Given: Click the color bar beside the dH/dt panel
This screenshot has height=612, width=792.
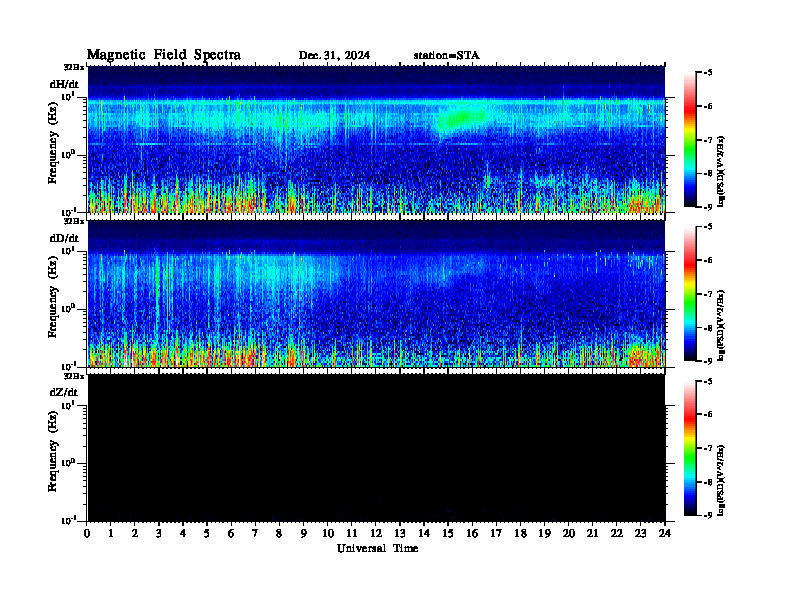Looking at the screenshot, I should (689, 139).
